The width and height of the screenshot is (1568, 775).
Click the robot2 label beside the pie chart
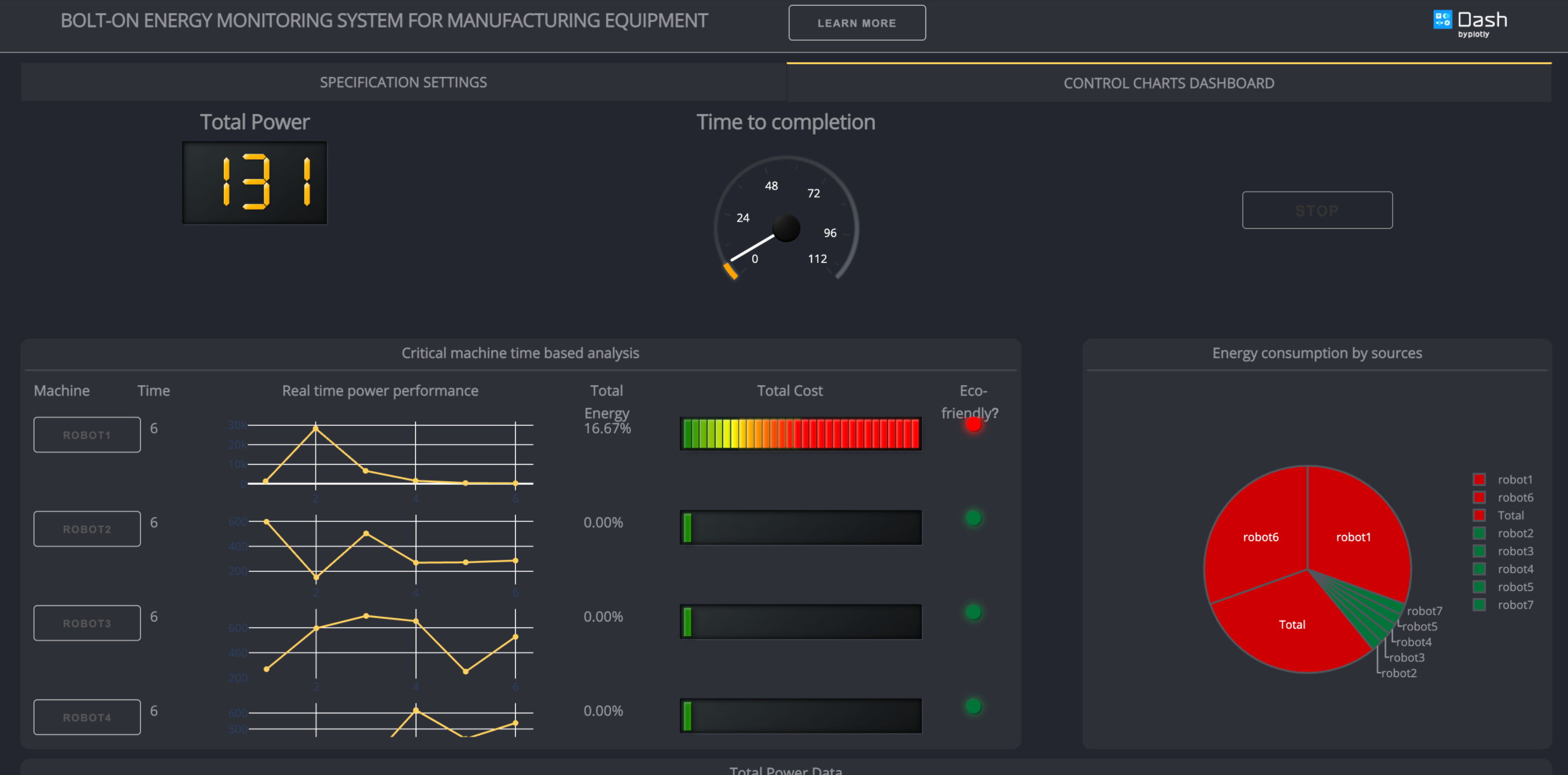(x=1398, y=673)
